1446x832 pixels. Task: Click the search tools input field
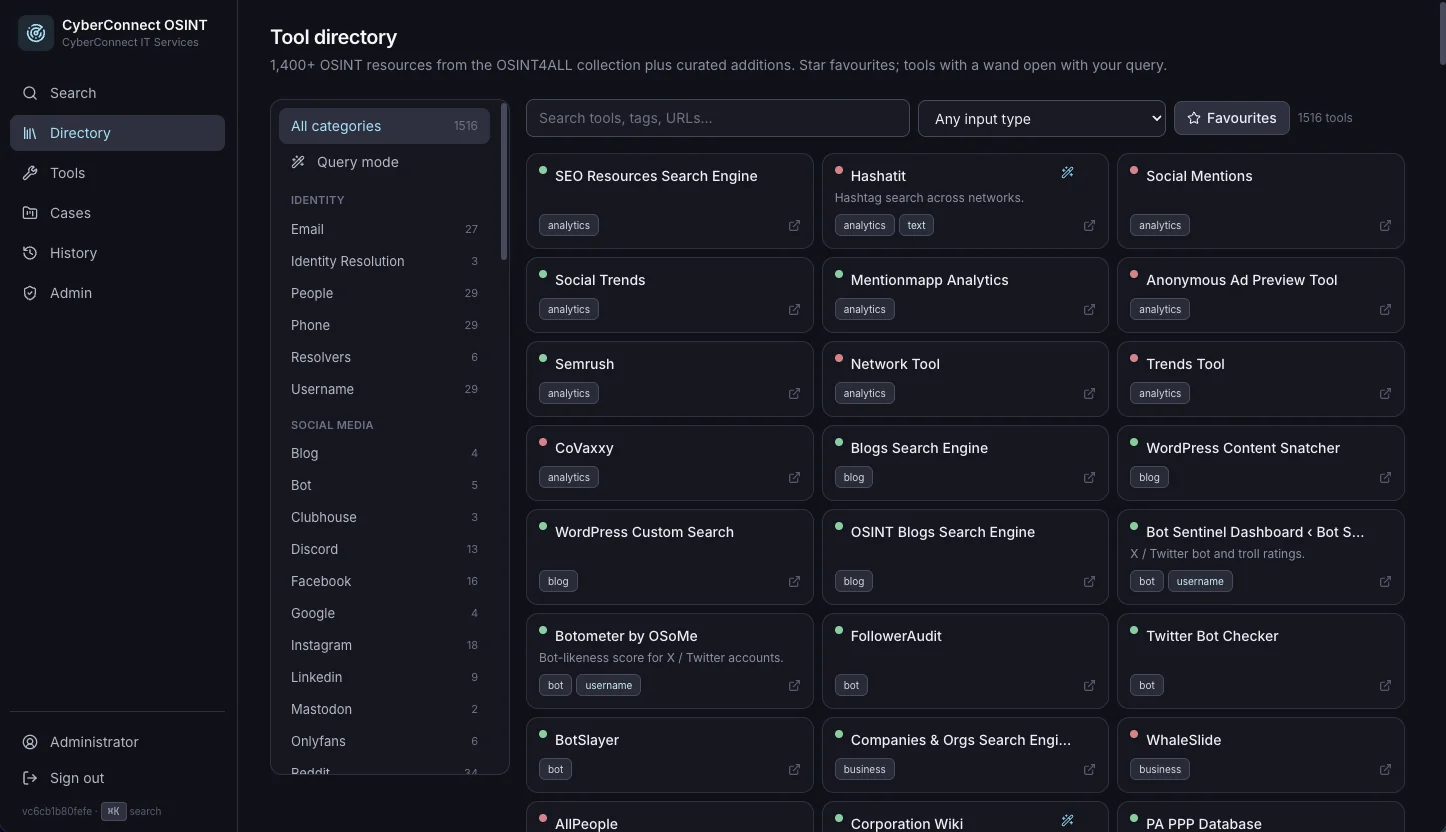click(717, 118)
